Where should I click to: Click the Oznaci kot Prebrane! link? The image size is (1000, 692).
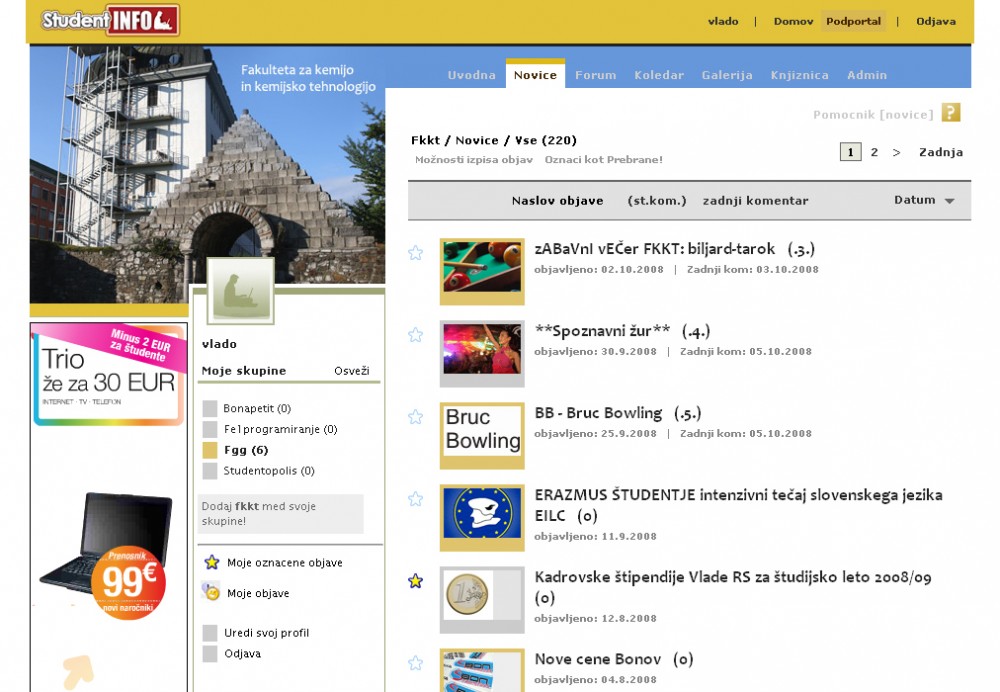click(x=603, y=160)
